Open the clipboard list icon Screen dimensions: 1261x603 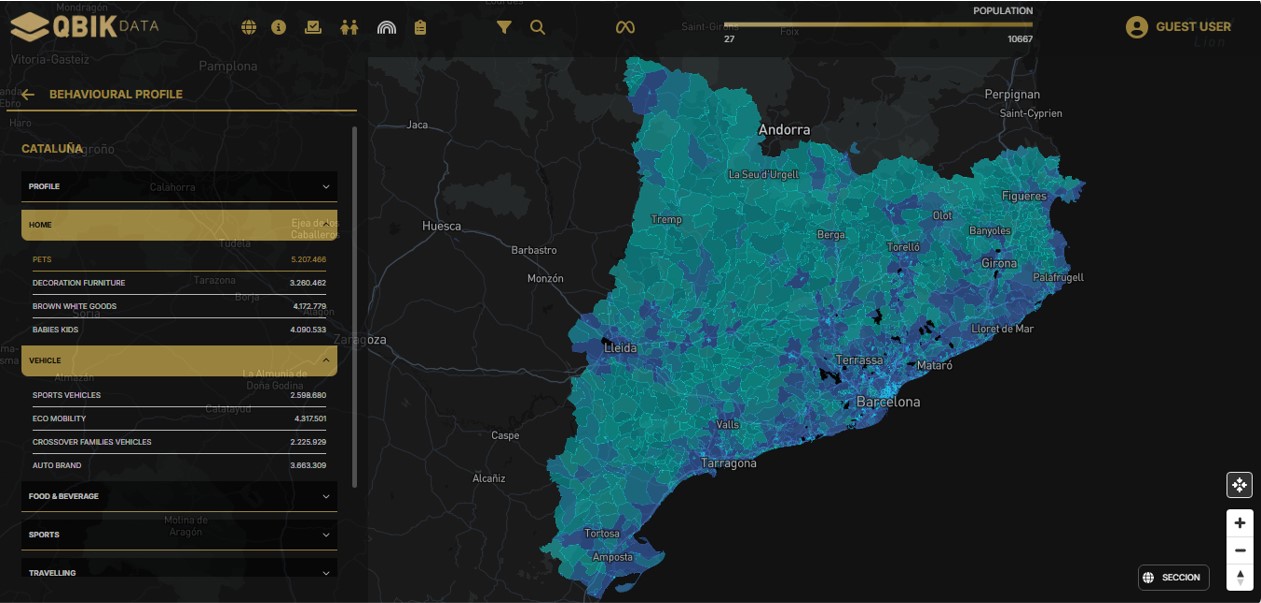(420, 27)
